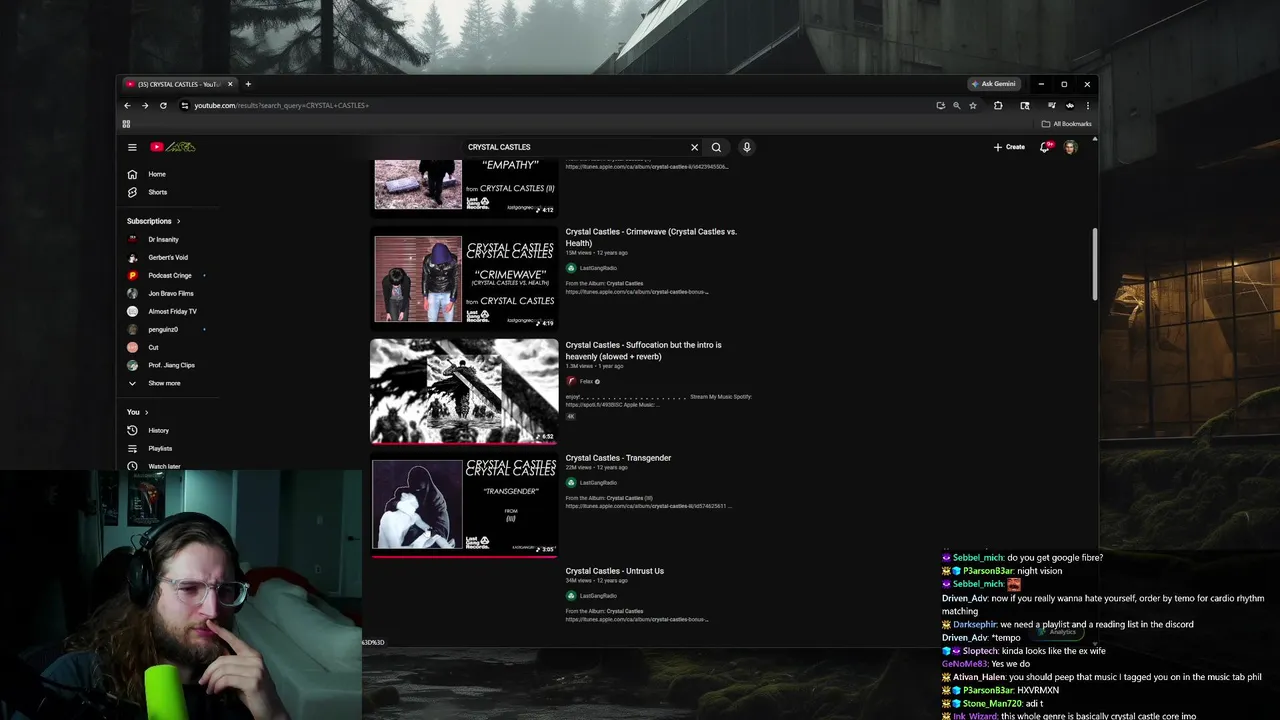This screenshot has height=720, width=1280.
Task: Click the YouTube logo
Action: click(x=173, y=147)
